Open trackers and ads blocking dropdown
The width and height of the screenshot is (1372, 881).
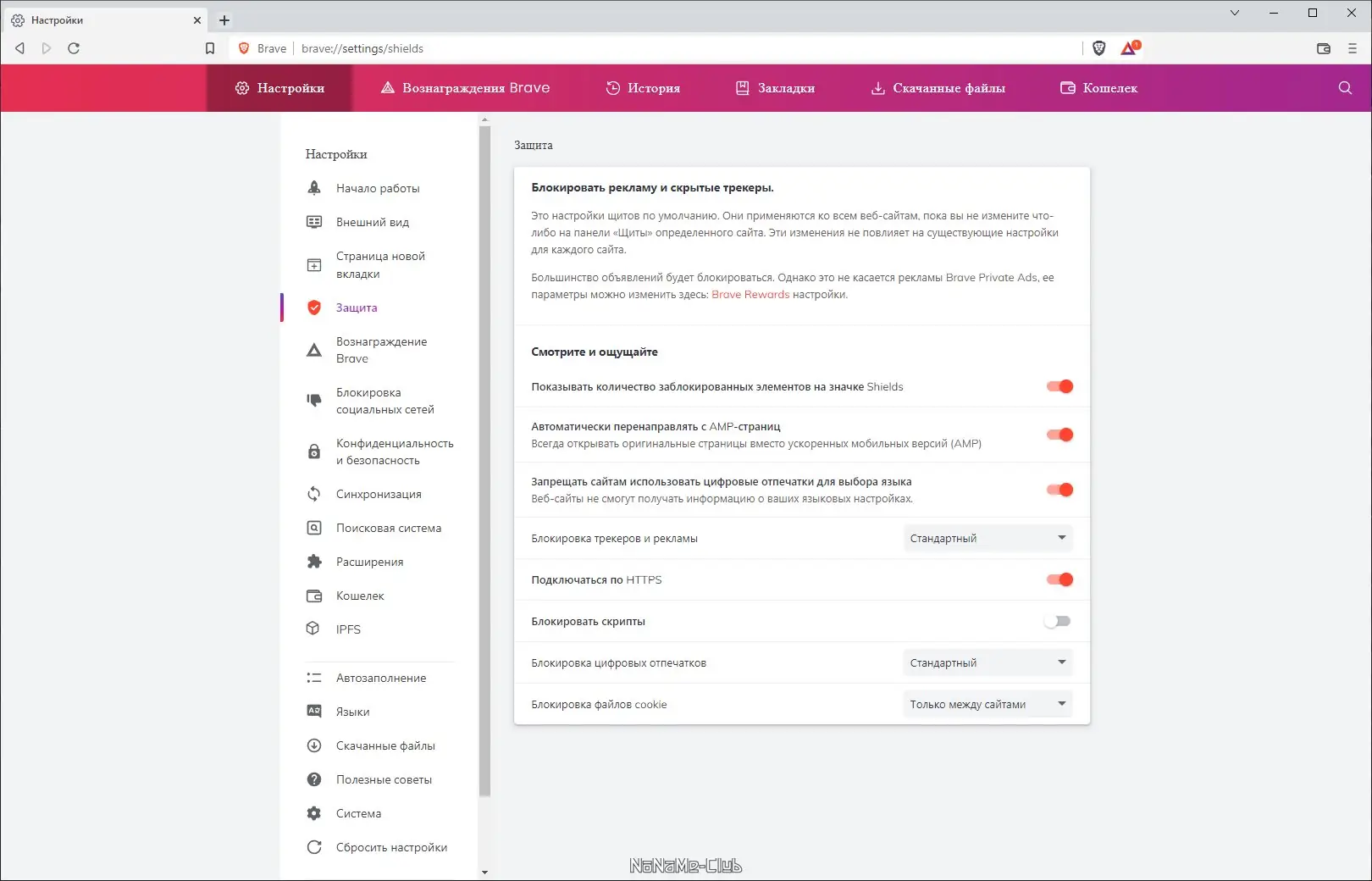pyautogui.click(x=988, y=538)
